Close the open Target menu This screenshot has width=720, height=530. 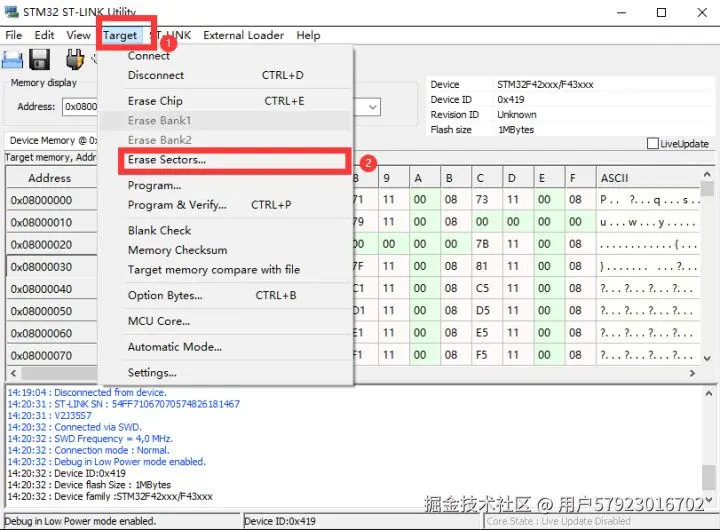pos(120,35)
